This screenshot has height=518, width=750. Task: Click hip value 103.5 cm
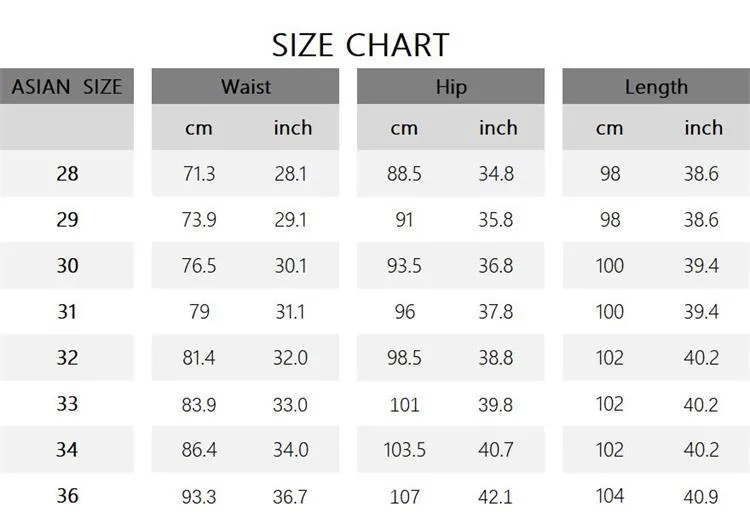404,450
